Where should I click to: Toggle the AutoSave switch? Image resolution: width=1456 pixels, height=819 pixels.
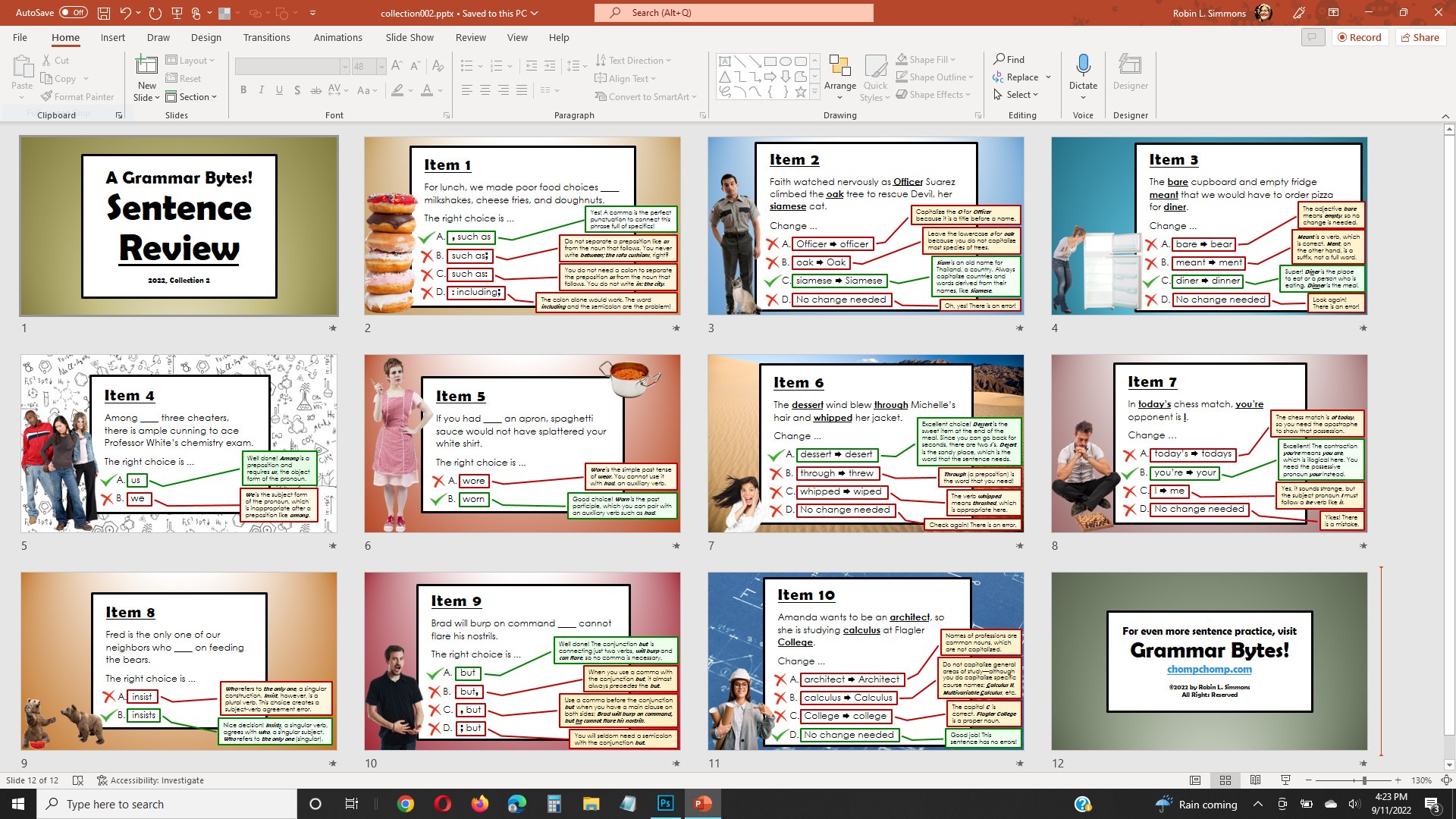pyautogui.click(x=74, y=13)
